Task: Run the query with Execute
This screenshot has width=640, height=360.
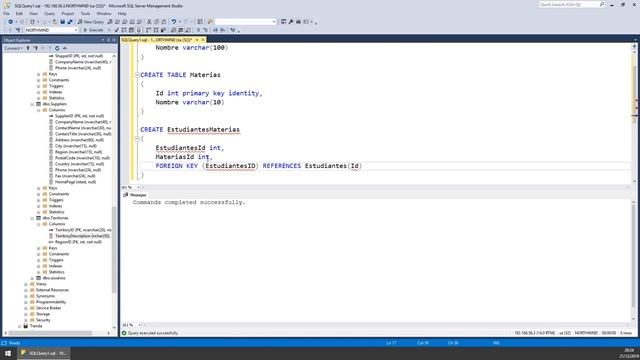Action: tap(93, 30)
